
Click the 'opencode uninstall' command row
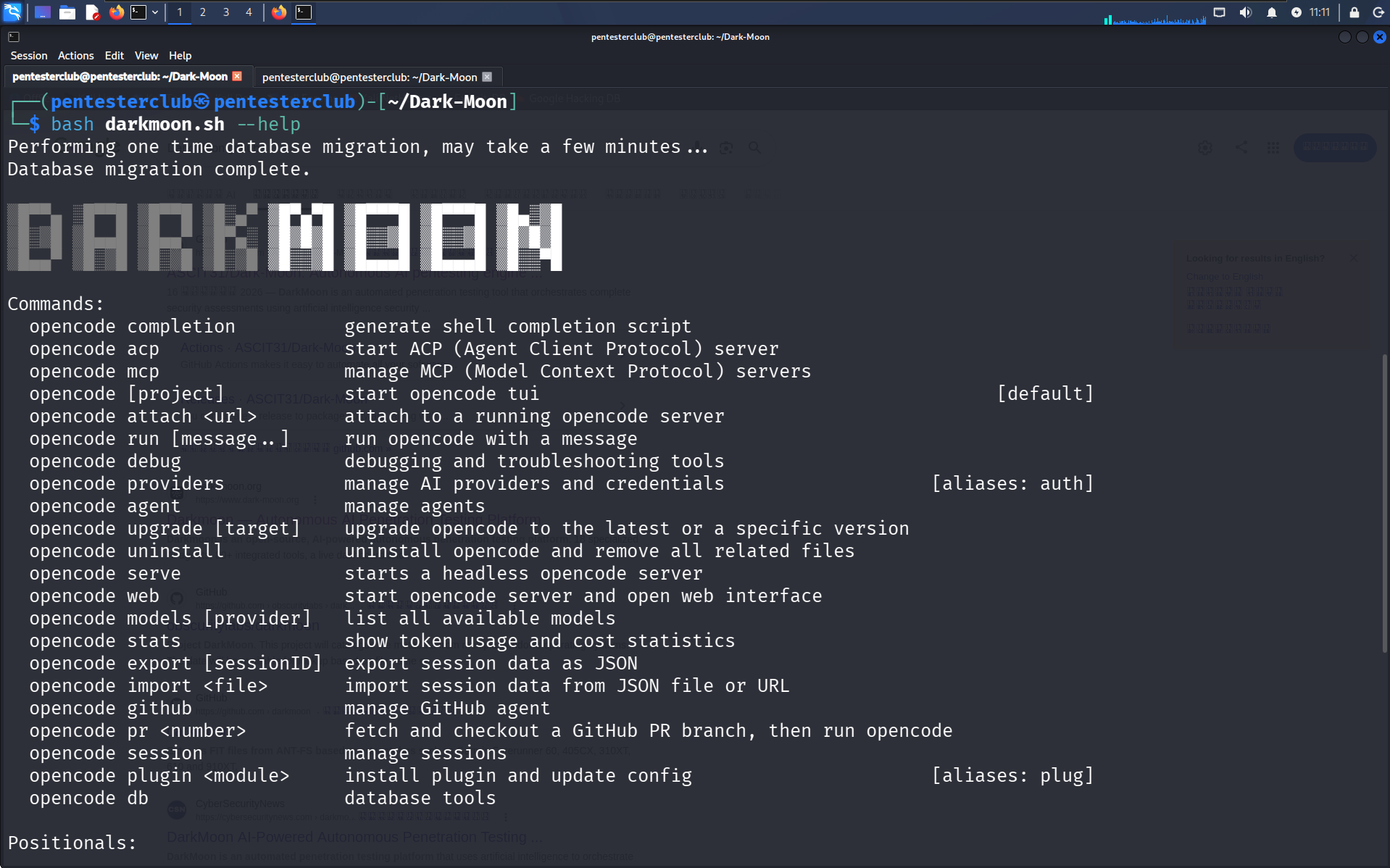[x=442, y=551]
